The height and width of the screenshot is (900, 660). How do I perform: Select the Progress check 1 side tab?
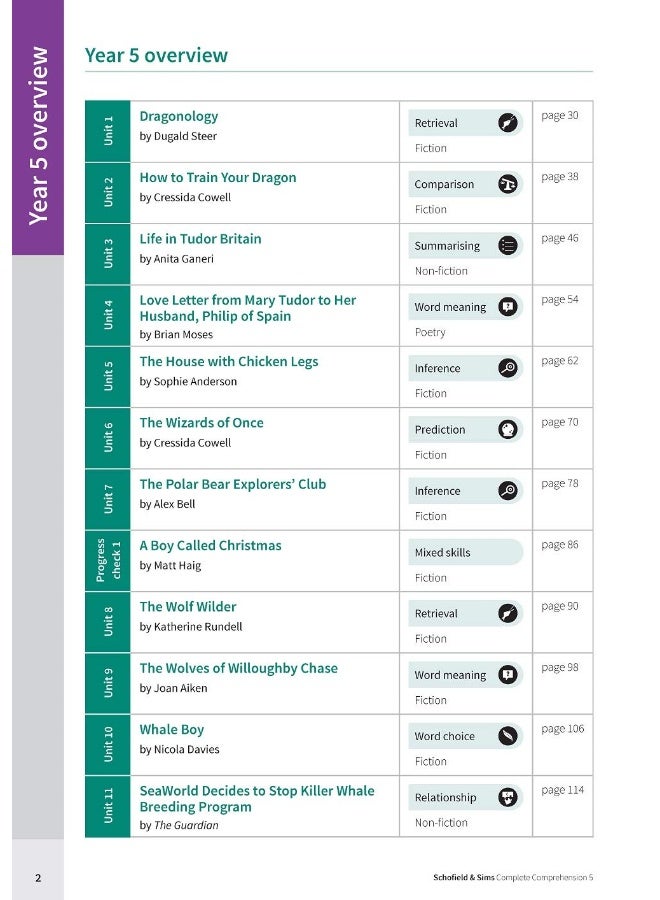click(108, 560)
